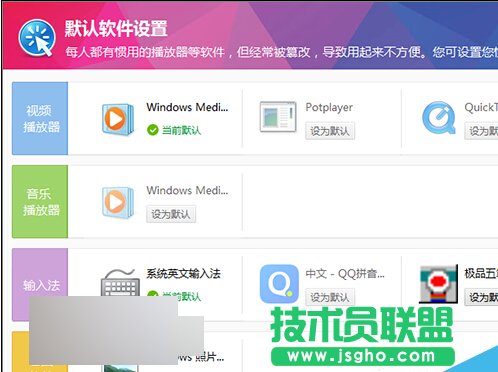
Task: Click the Potplayer application icon
Action: pyautogui.click(x=278, y=117)
